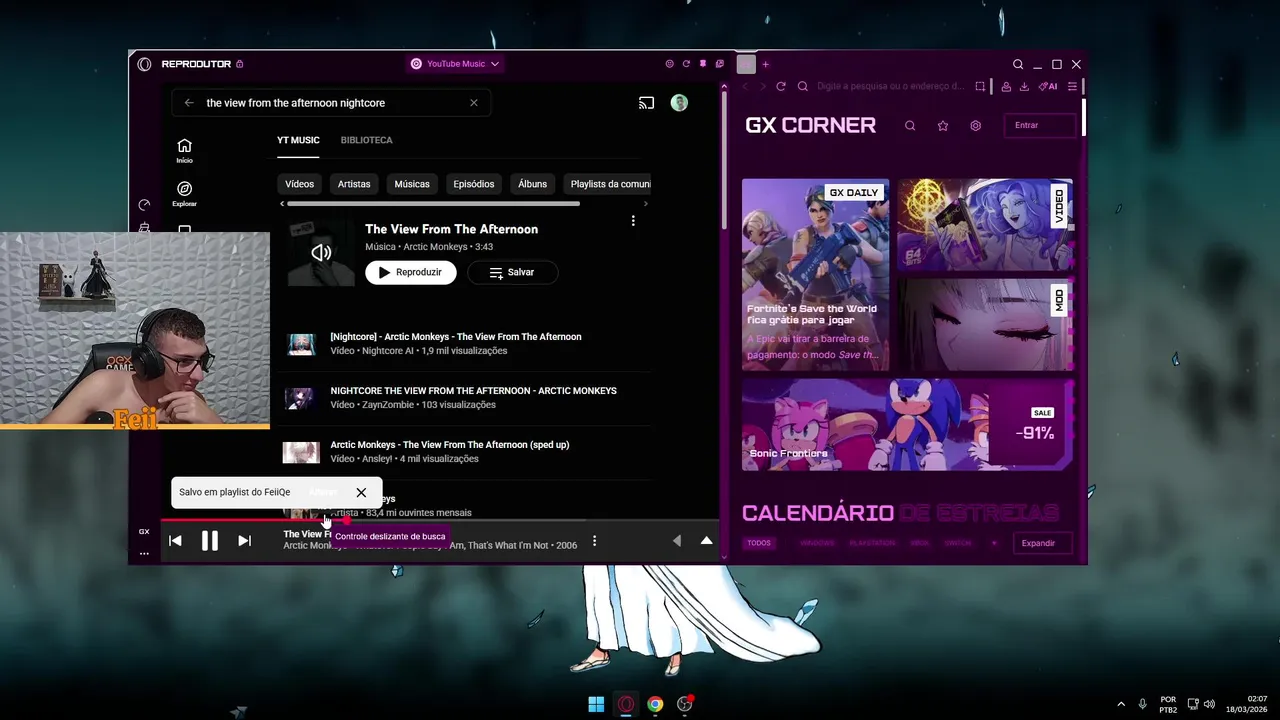Click the GX icon in Opera sidebar
The image size is (1280, 720).
pos(144,532)
